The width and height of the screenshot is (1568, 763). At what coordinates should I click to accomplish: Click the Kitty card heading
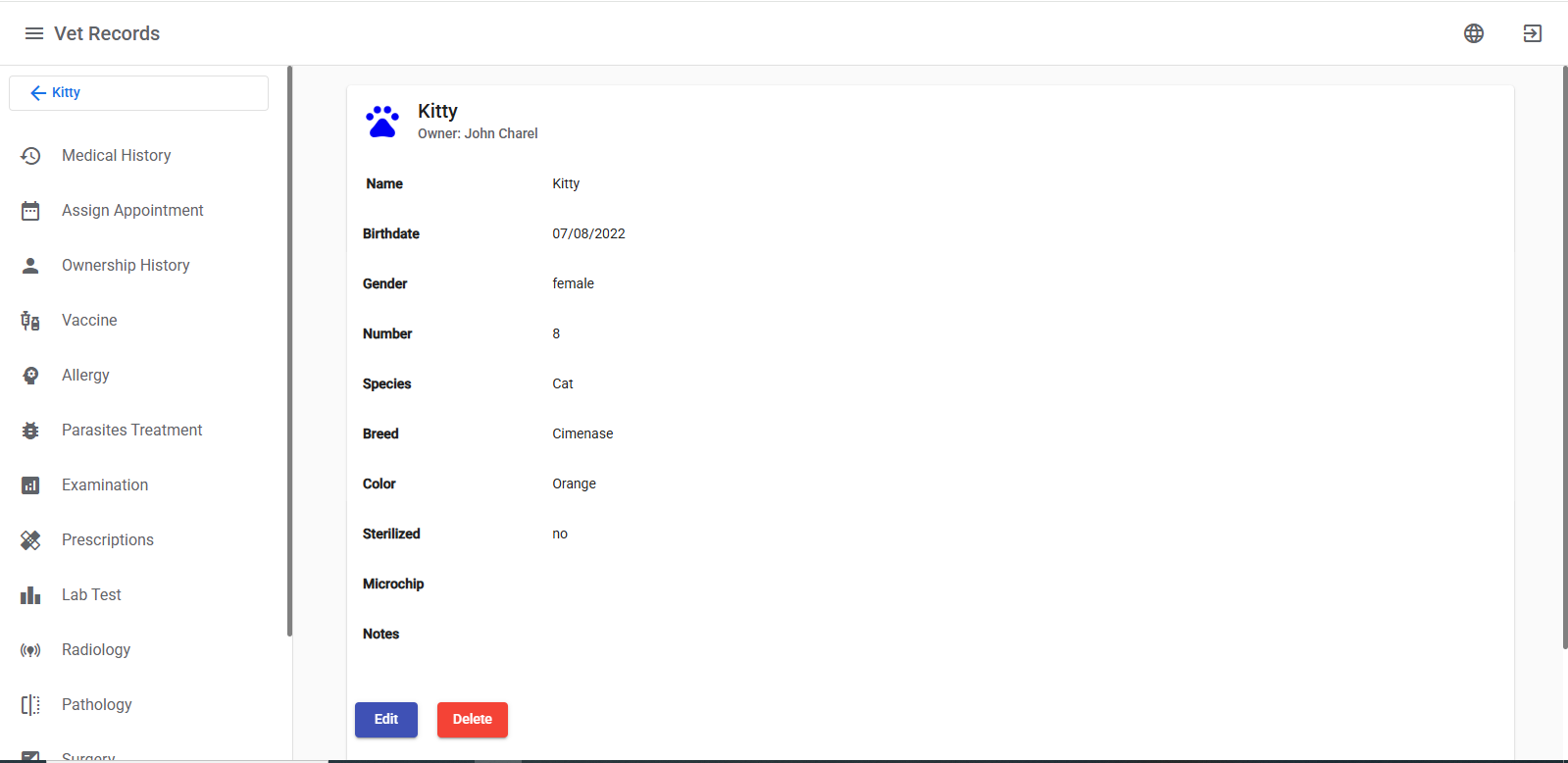click(x=437, y=111)
